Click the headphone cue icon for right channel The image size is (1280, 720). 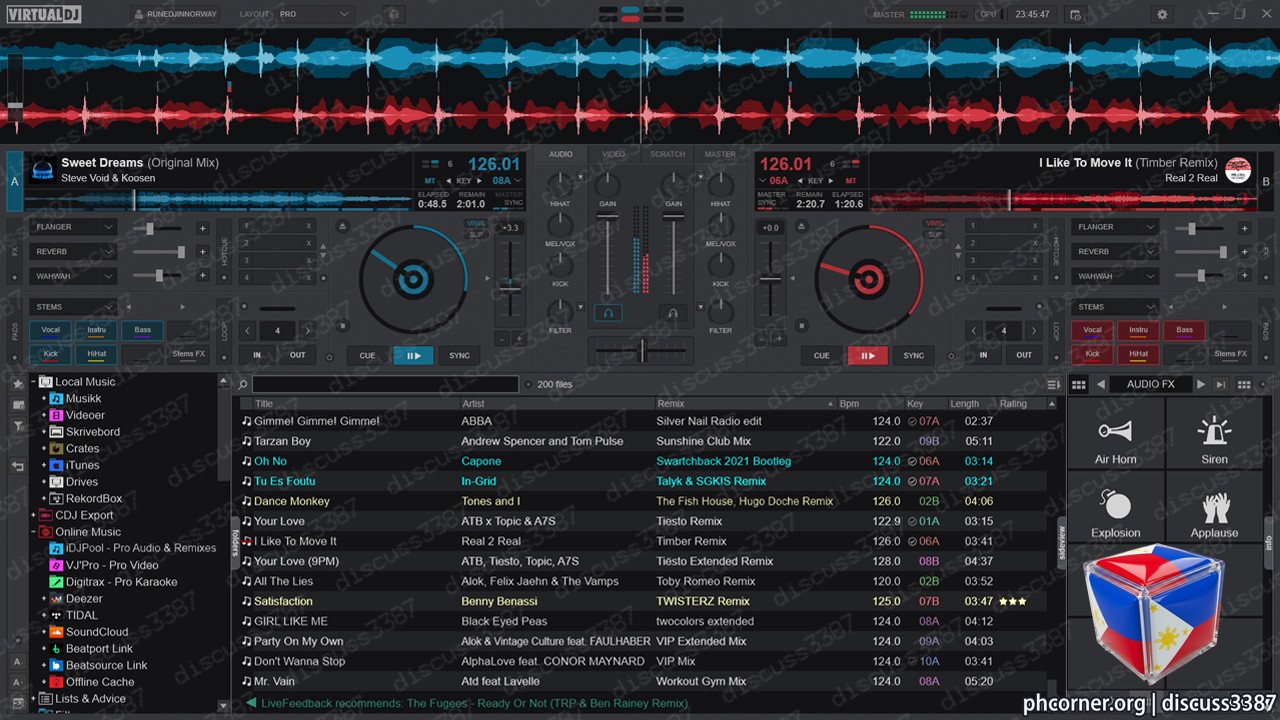[x=673, y=313]
